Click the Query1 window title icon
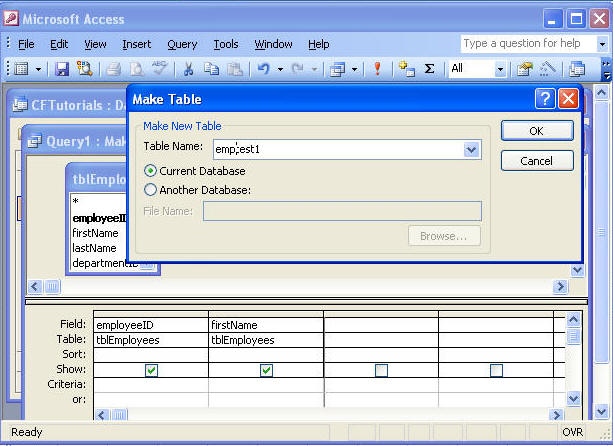 click(34, 141)
